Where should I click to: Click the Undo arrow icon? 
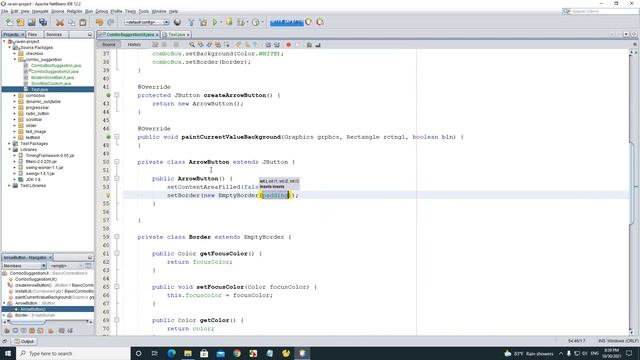click(99, 22)
